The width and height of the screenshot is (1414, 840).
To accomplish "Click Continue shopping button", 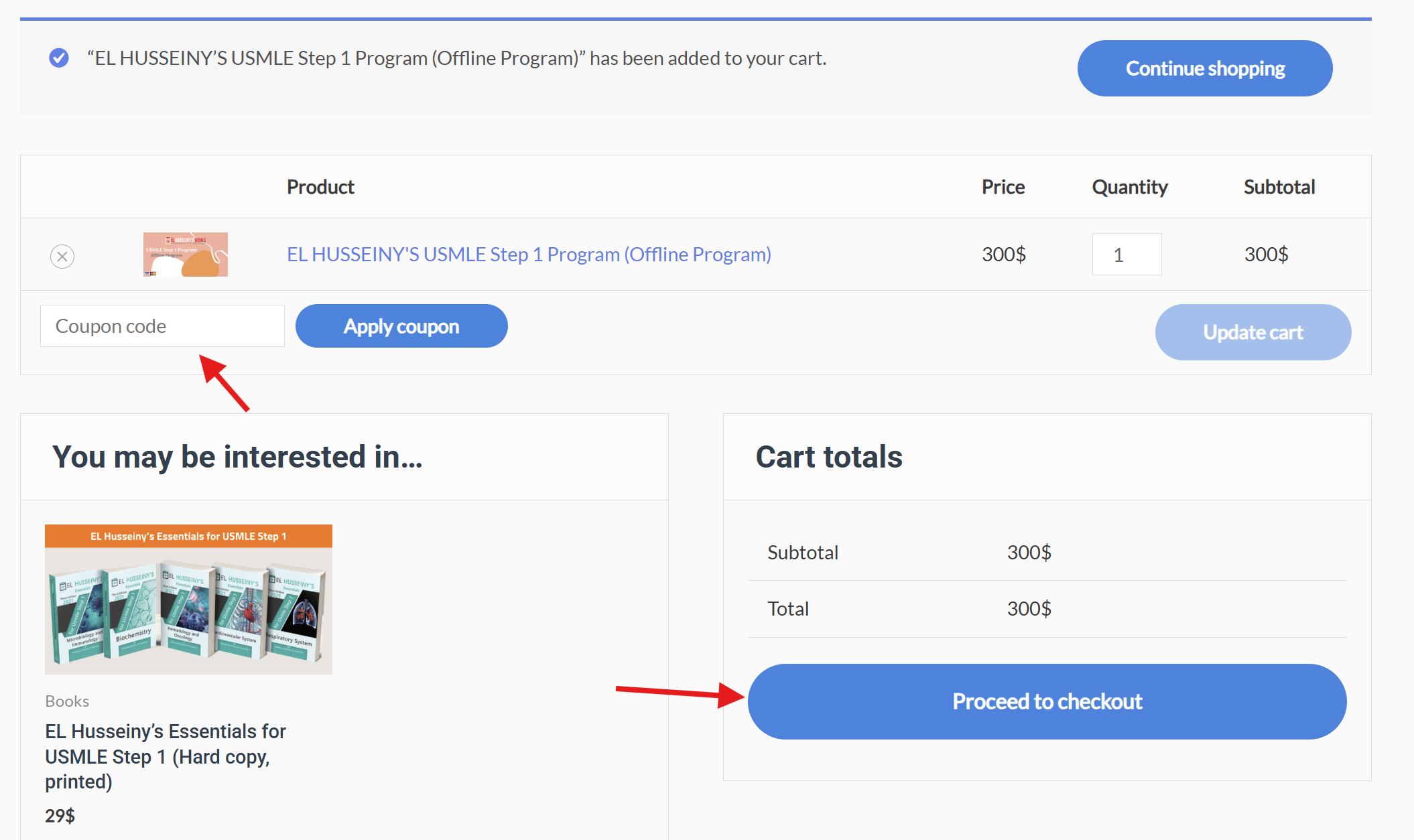I will pos(1205,68).
